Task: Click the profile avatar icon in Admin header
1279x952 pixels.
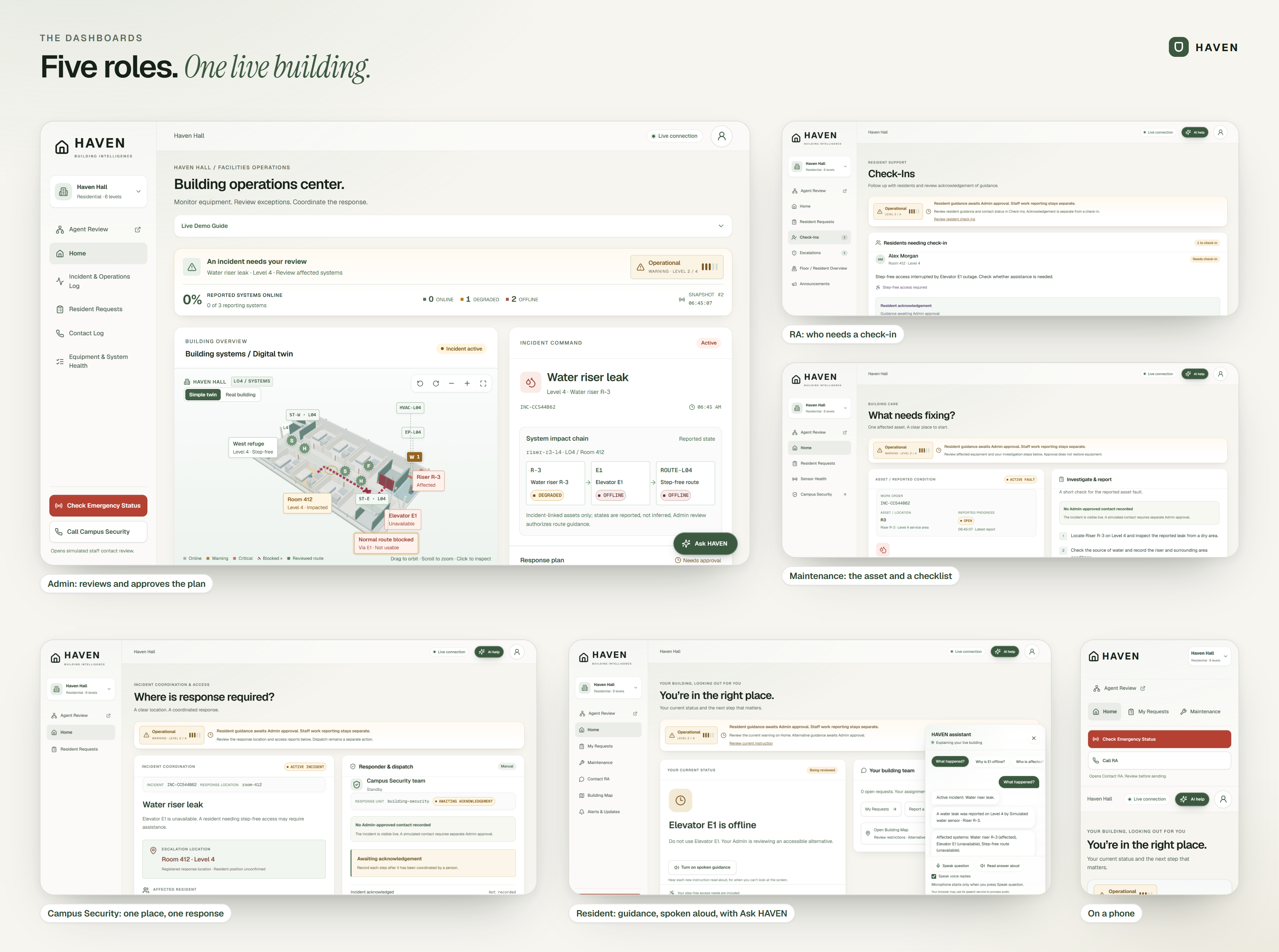Action: pos(721,136)
